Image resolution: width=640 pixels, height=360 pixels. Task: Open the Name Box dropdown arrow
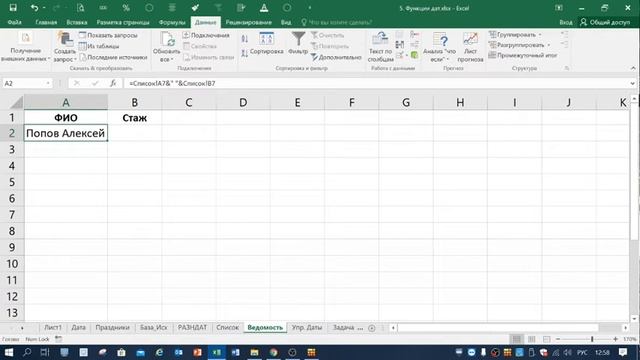[48, 83]
